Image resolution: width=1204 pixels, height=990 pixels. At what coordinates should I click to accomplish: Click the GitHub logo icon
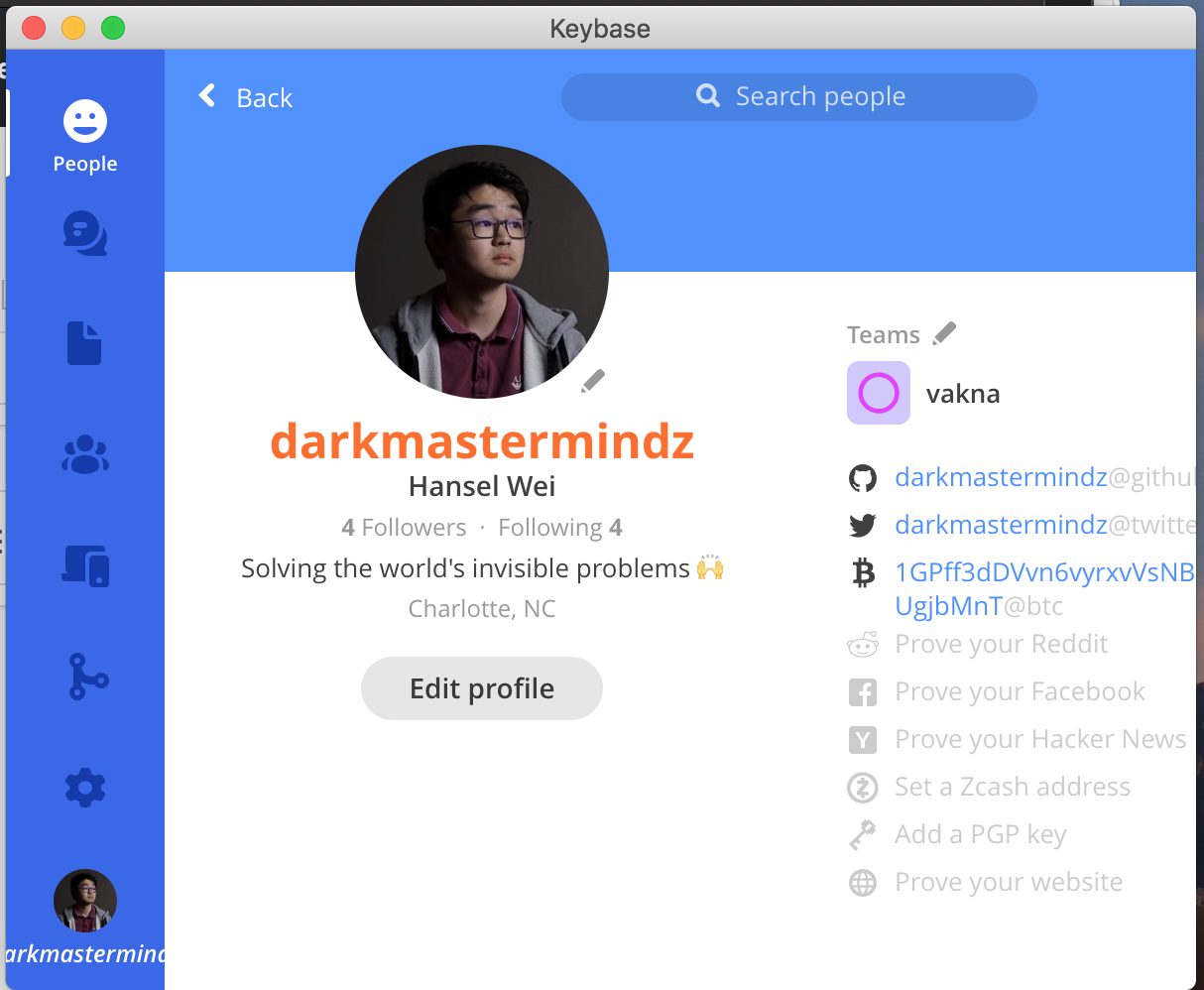(863, 479)
